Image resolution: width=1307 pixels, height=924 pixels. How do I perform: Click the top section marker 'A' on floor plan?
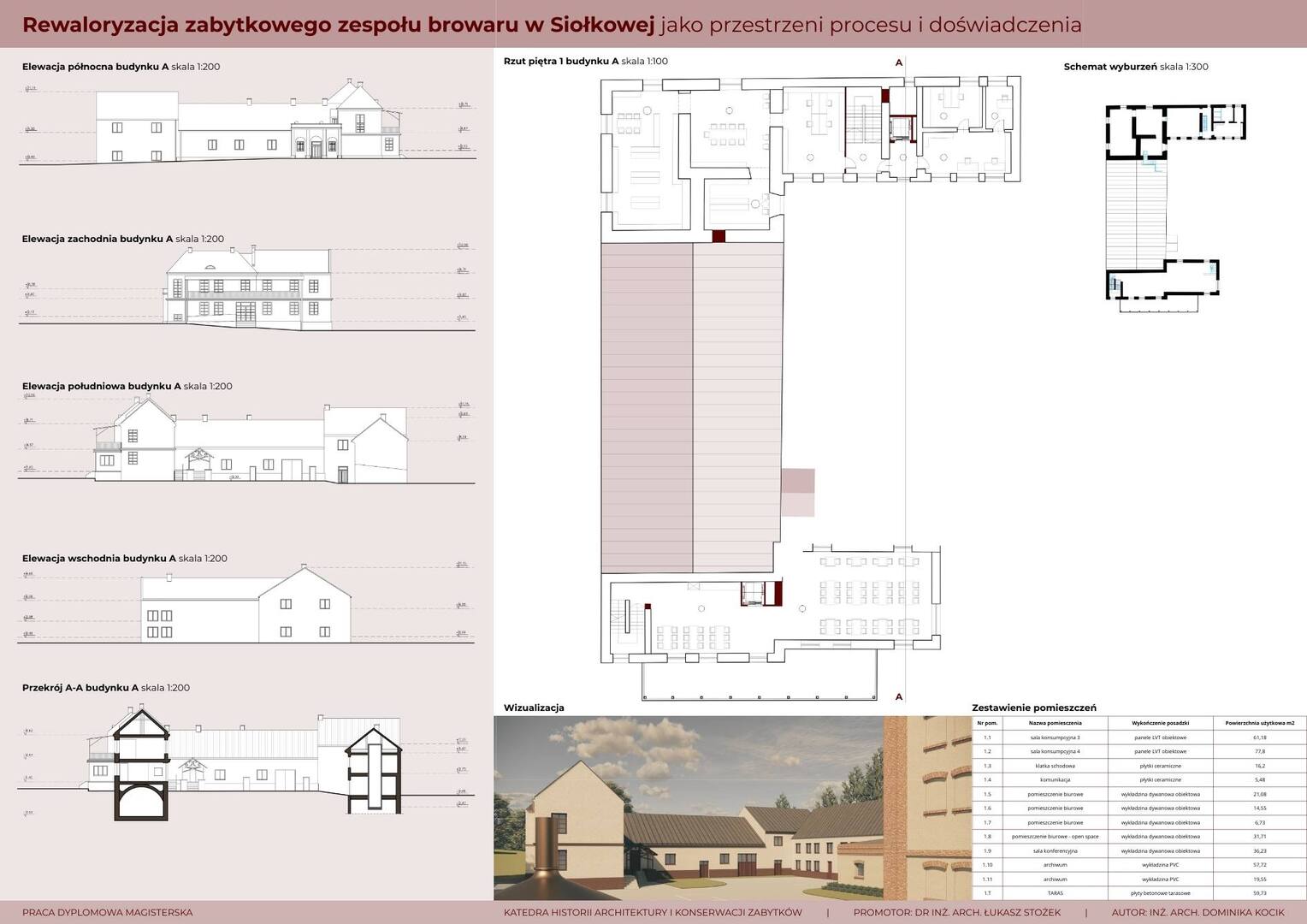pyautogui.click(x=898, y=62)
